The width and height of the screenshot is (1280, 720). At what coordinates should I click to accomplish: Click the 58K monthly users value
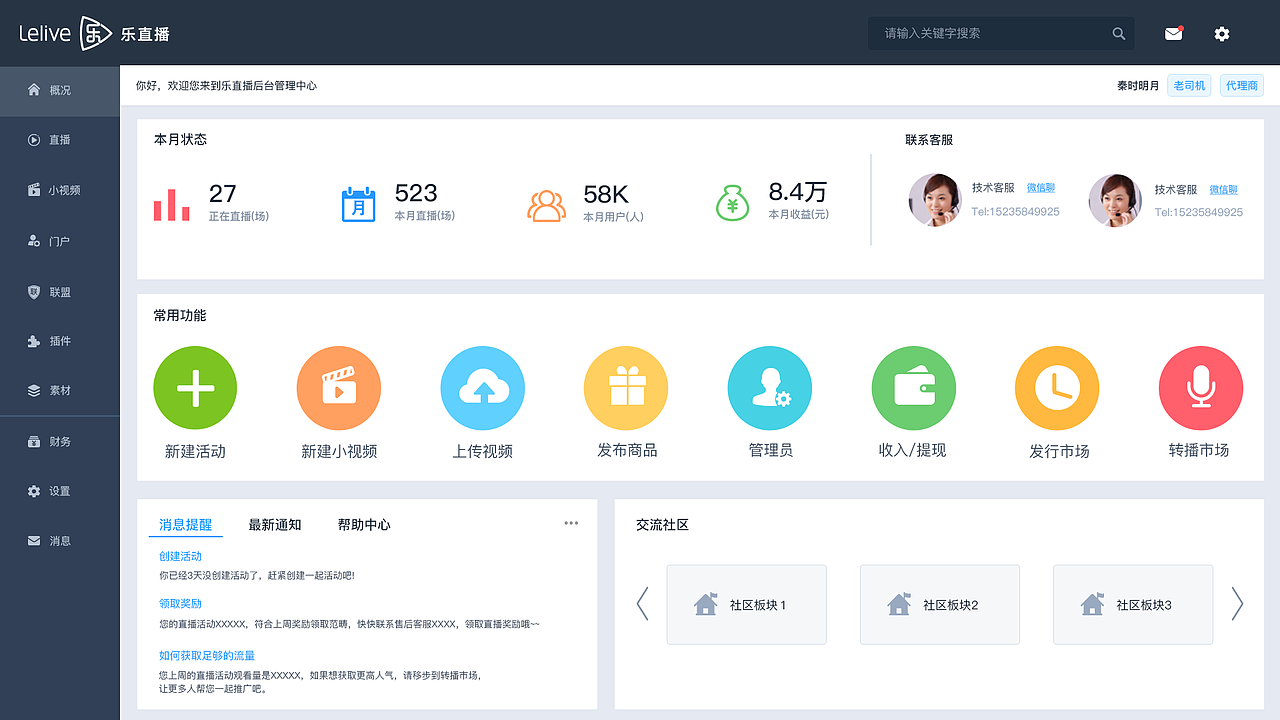pyautogui.click(x=606, y=194)
